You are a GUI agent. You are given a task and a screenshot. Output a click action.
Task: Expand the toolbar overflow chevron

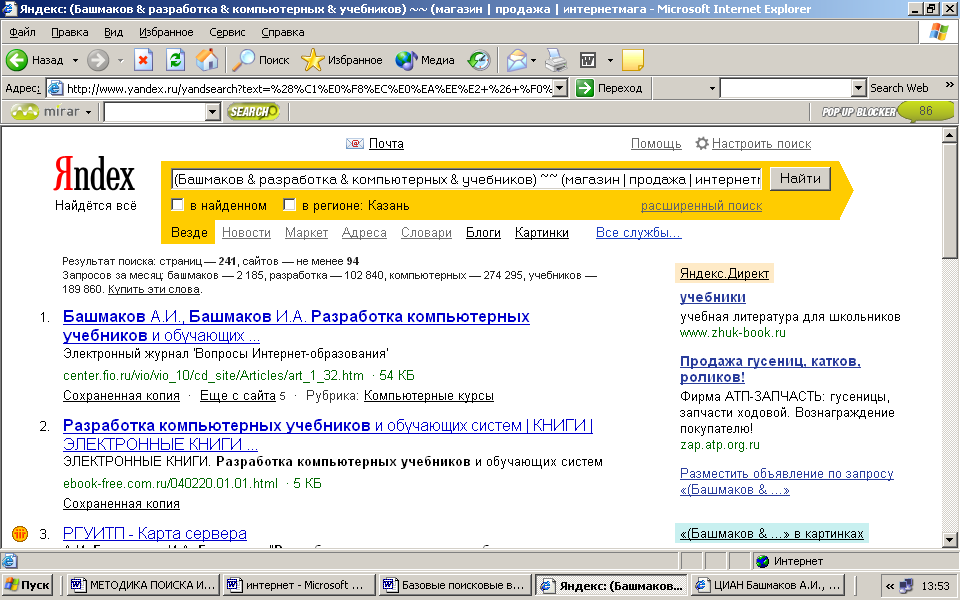pyautogui.click(x=950, y=84)
